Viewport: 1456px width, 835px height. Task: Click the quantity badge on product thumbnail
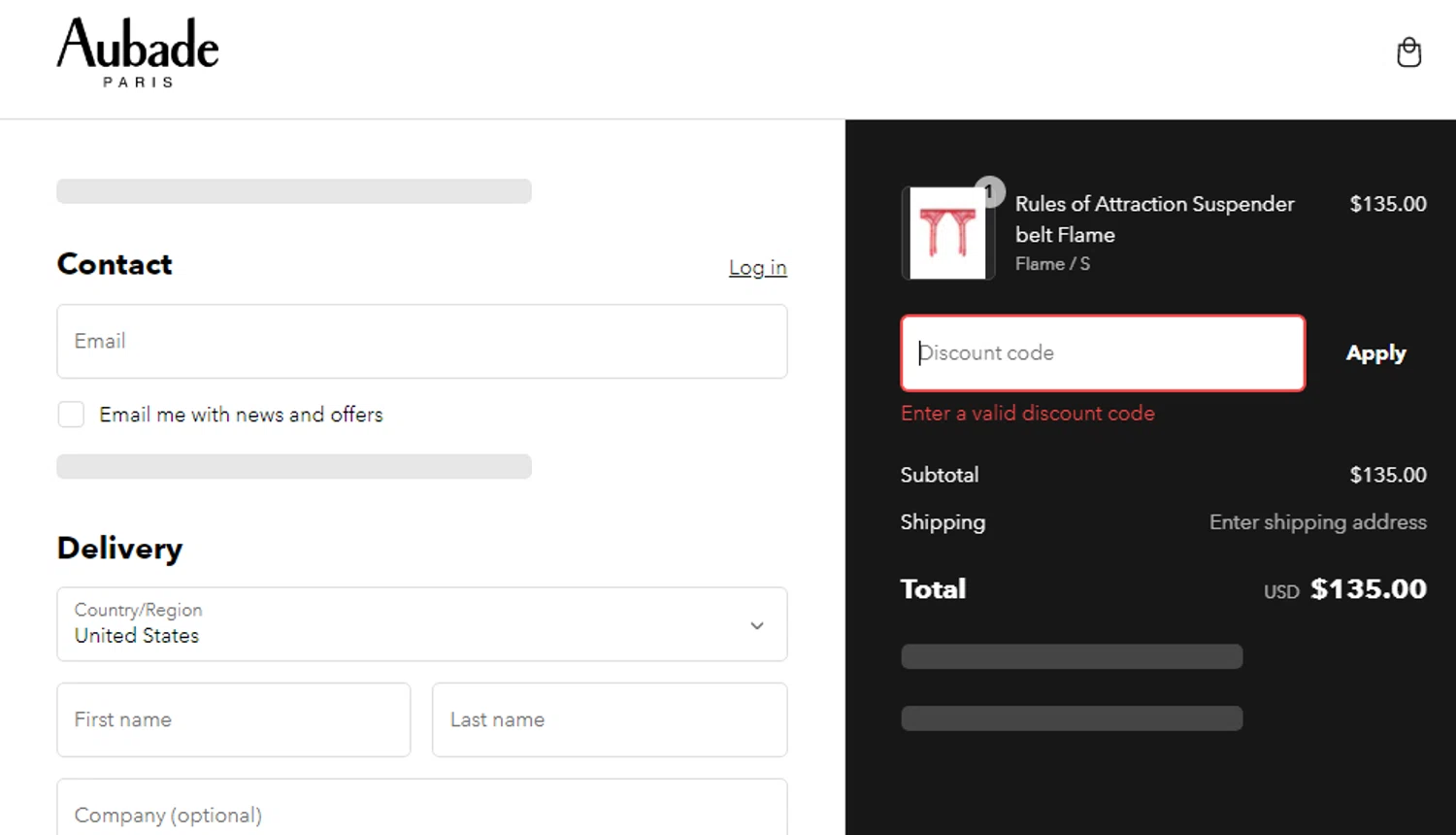[989, 191]
